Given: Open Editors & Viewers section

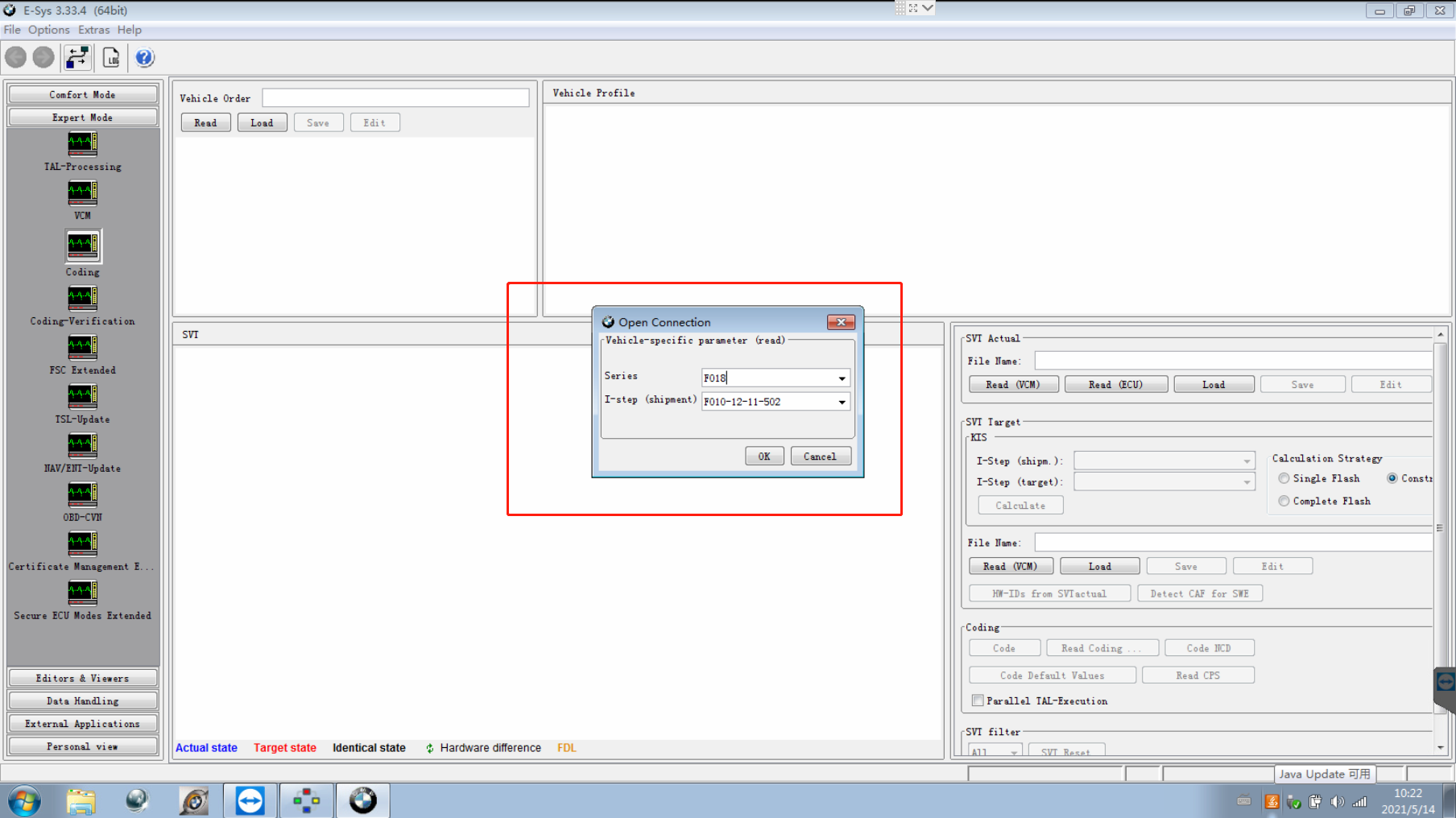Looking at the screenshot, I should point(82,678).
